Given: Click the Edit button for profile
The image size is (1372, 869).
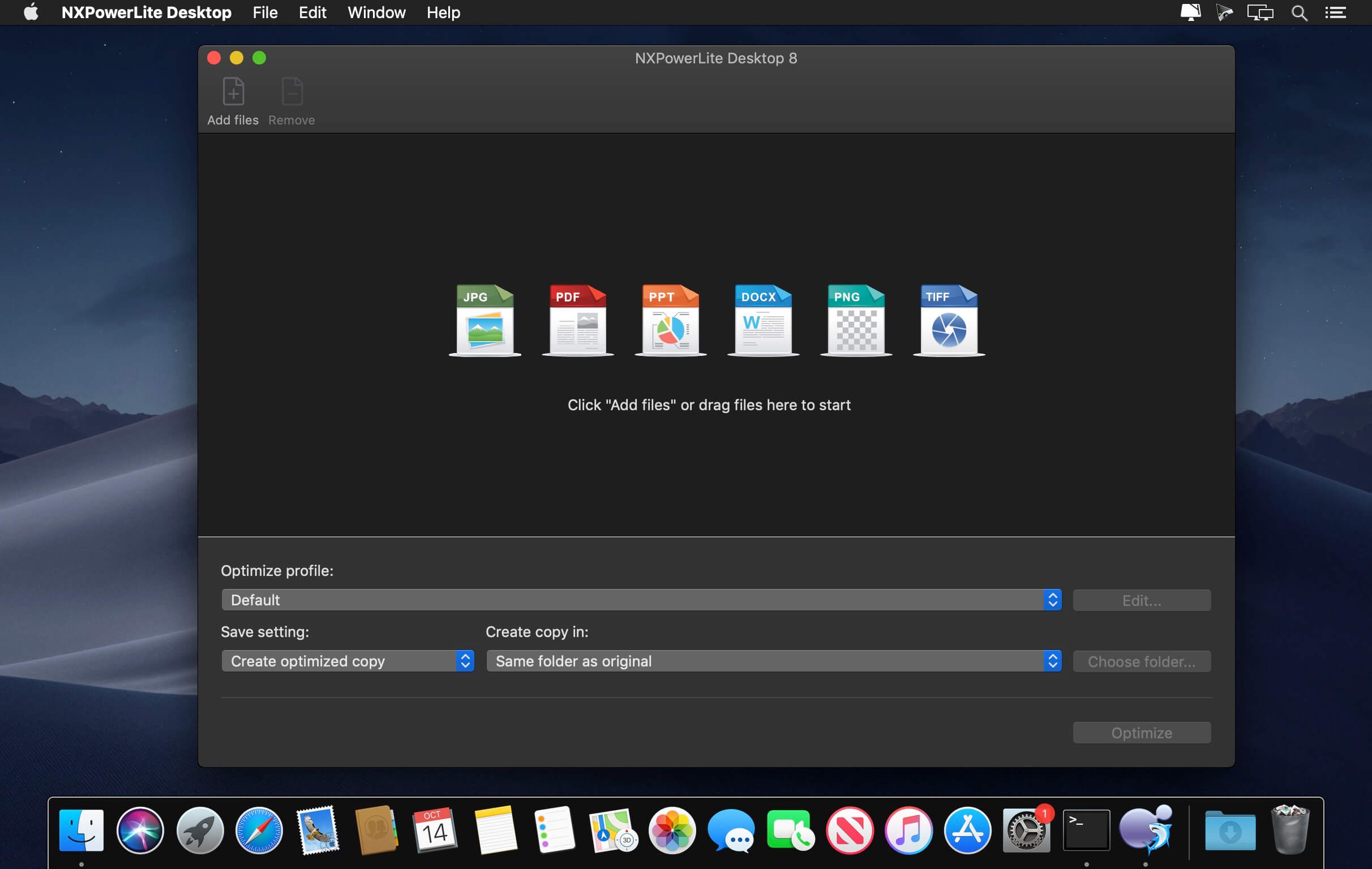Looking at the screenshot, I should coord(1140,600).
